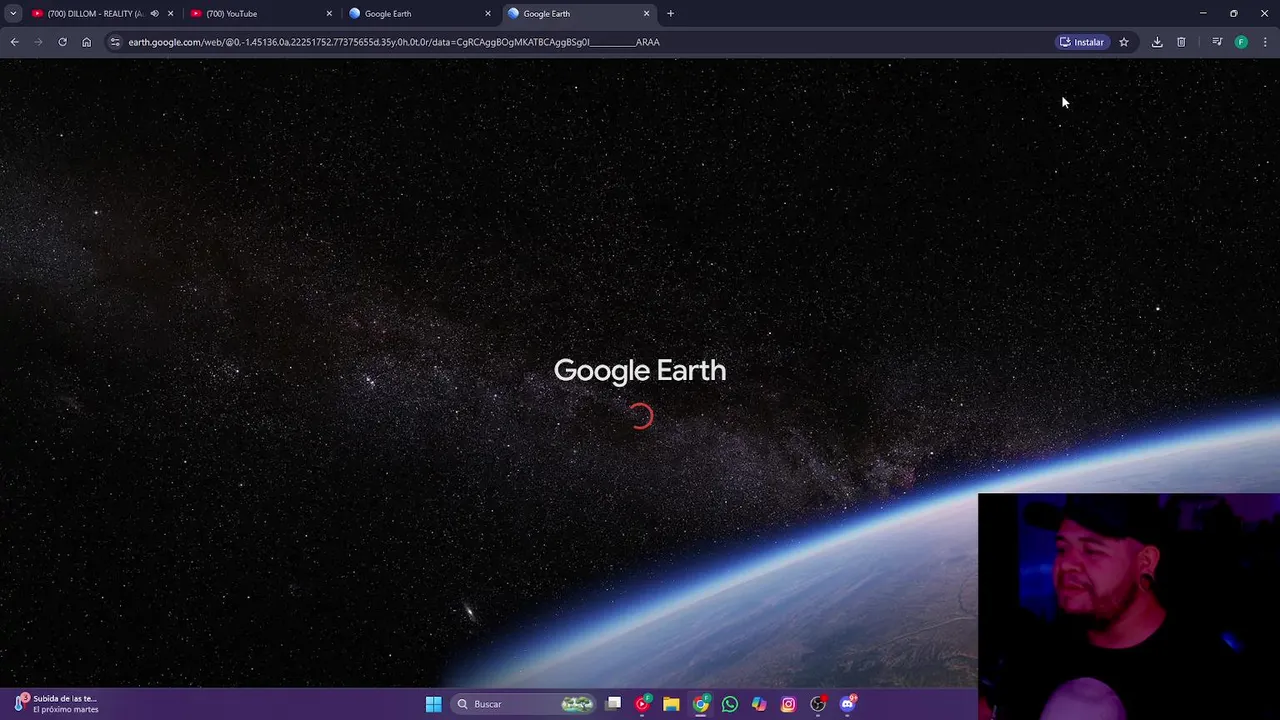Close the DILLOM - REALITY tab
1280x720 pixels.
[x=170, y=14]
